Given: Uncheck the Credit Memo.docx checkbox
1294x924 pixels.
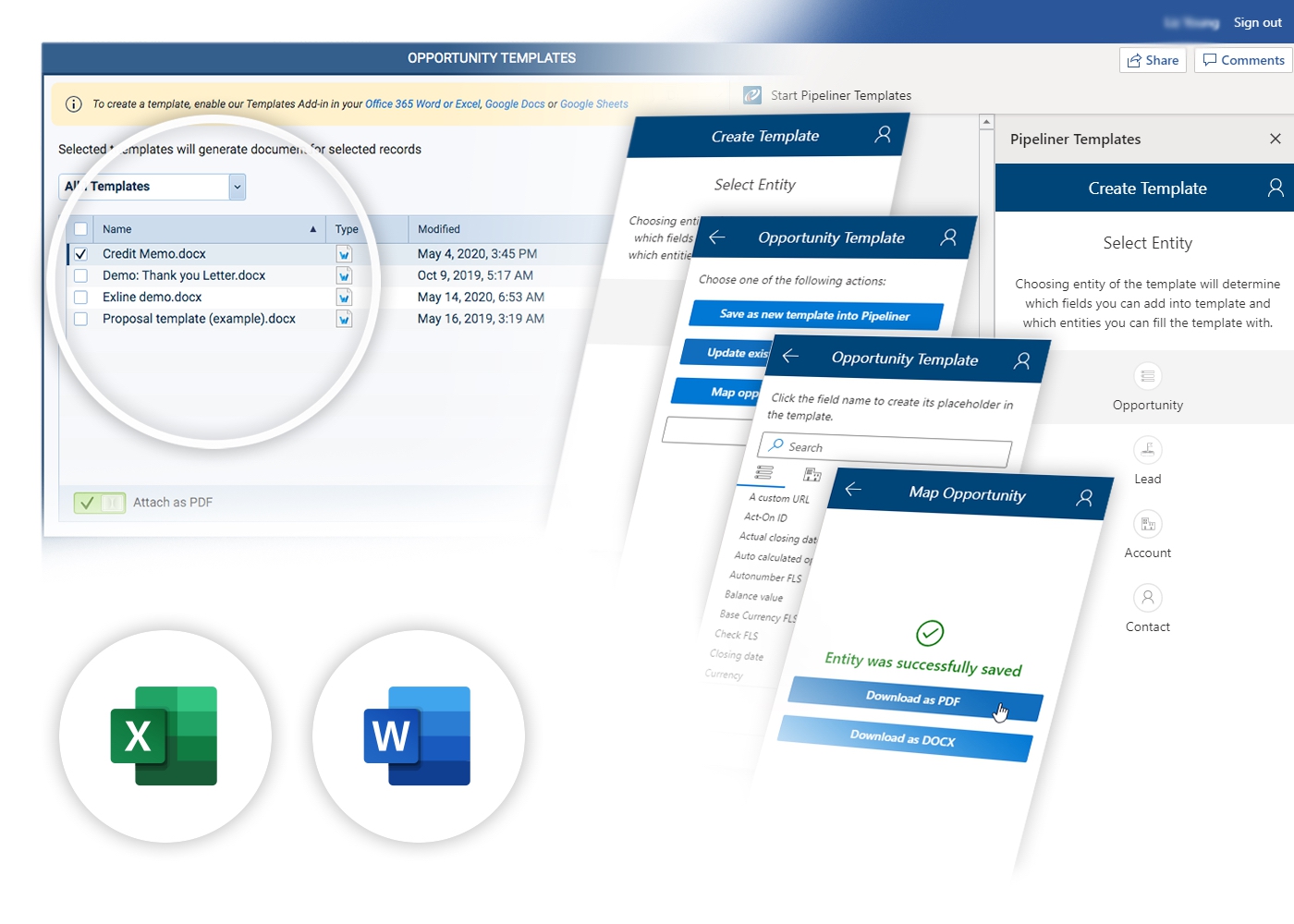Looking at the screenshot, I should pos(80,254).
